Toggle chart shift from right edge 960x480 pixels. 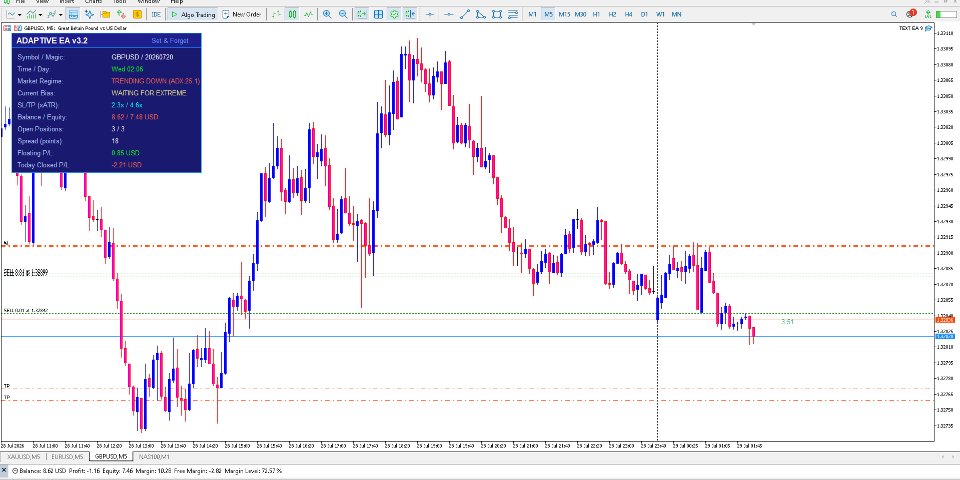(x=410, y=14)
